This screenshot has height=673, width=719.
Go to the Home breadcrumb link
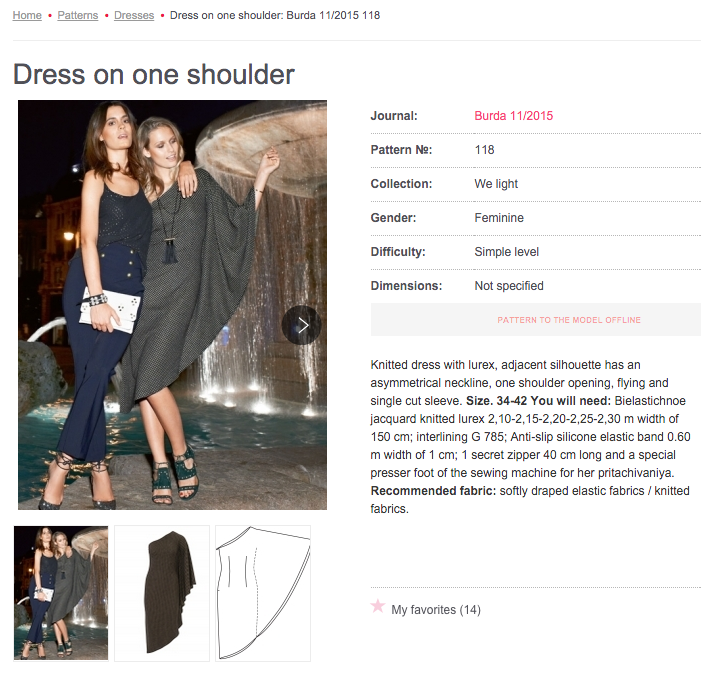click(x=27, y=15)
